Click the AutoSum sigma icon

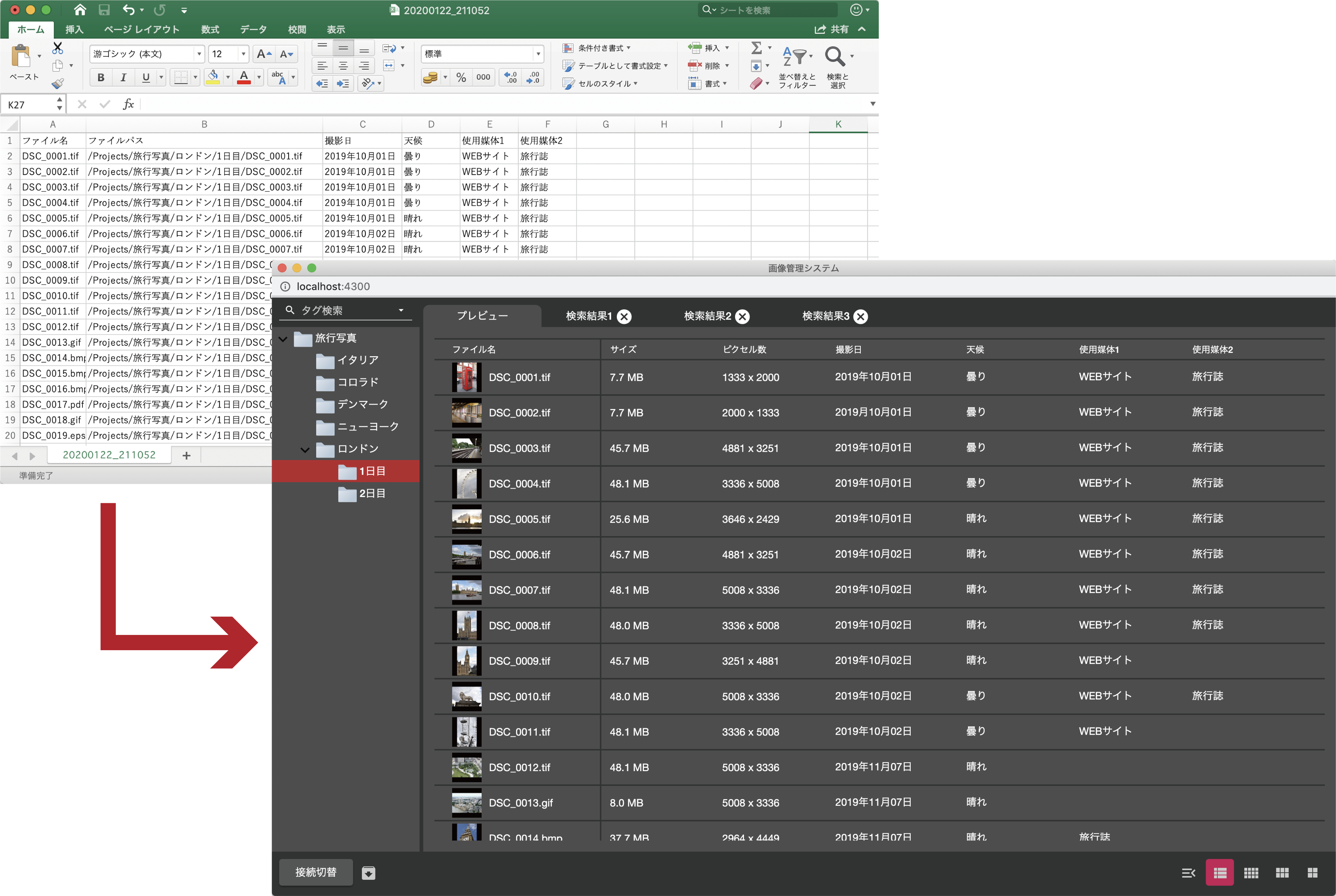(x=756, y=47)
